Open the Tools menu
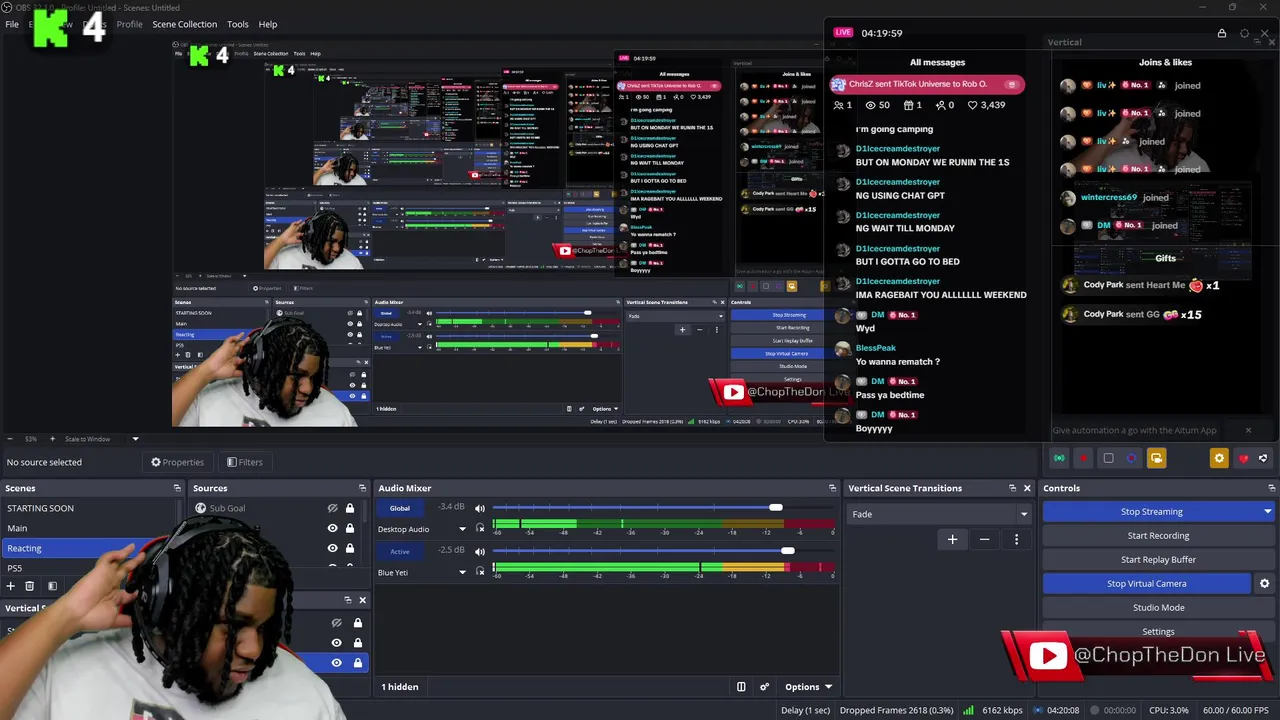Image resolution: width=1280 pixels, height=720 pixels. point(237,24)
